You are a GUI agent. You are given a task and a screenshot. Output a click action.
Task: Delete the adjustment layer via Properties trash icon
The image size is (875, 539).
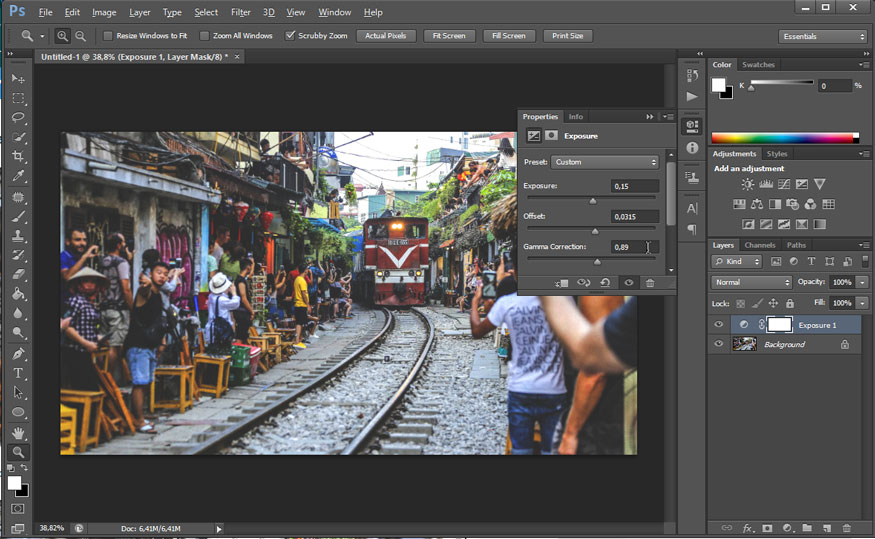click(650, 283)
